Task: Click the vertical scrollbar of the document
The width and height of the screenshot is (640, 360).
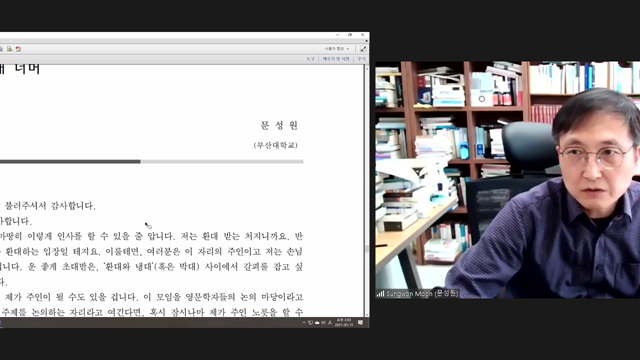Action: pyautogui.click(x=367, y=191)
